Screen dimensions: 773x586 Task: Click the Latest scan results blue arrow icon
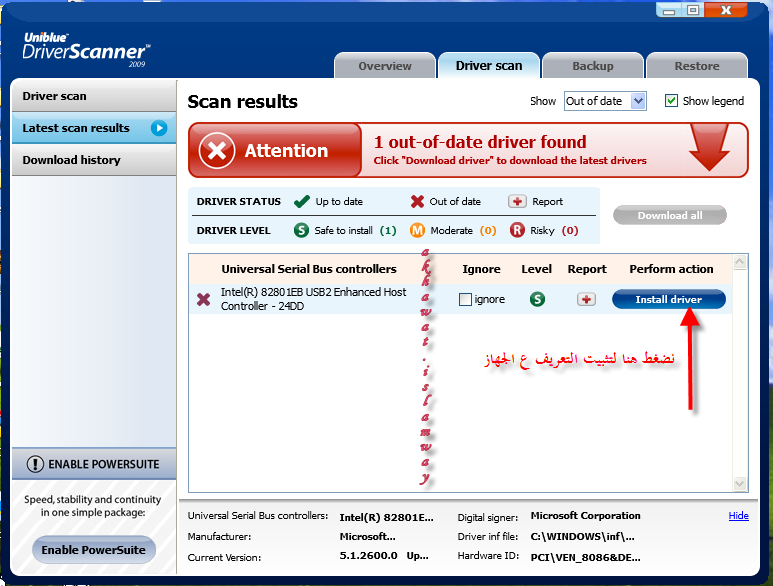159,128
